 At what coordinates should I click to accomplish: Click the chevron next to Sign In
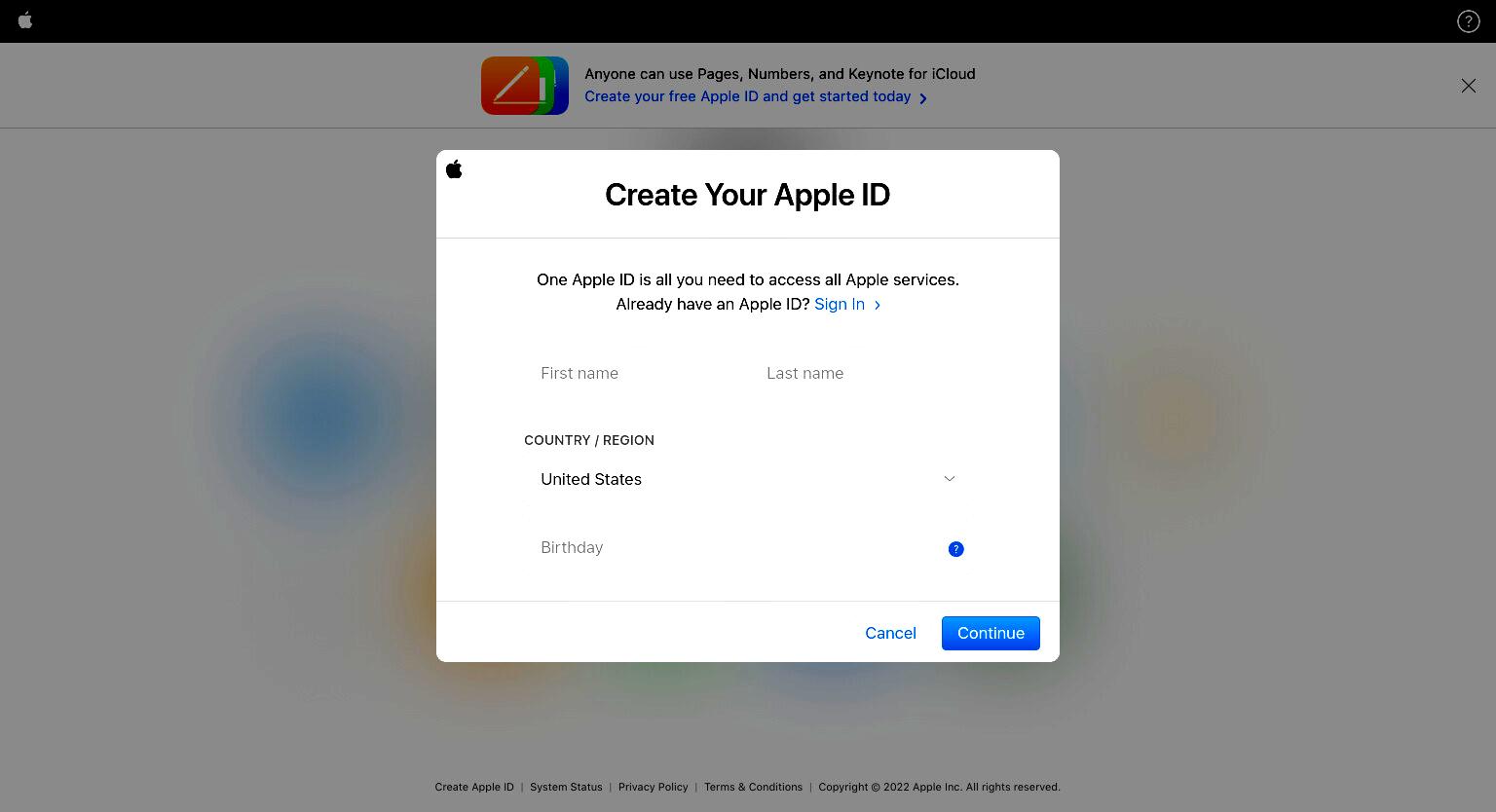(x=878, y=305)
